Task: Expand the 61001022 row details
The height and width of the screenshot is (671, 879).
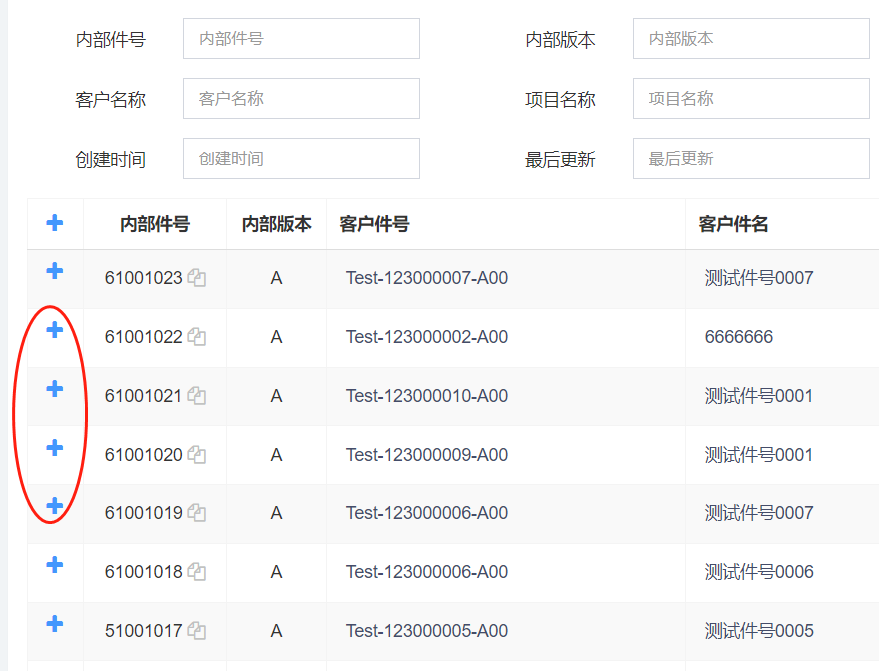Action: coord(55,330)
